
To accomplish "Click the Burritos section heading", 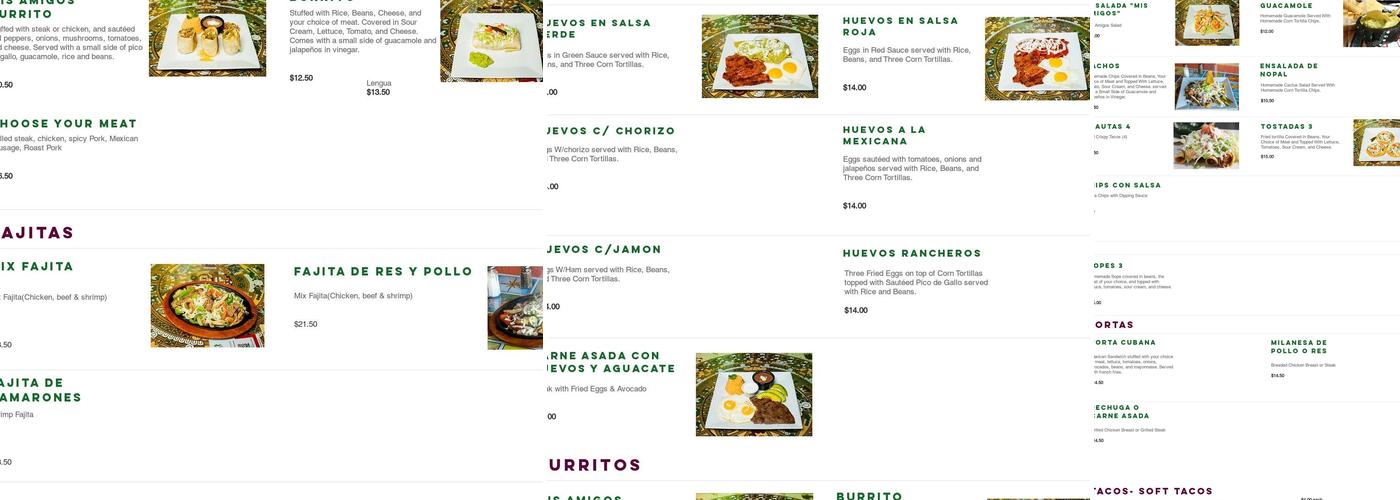I will click(x=594, y=465).
